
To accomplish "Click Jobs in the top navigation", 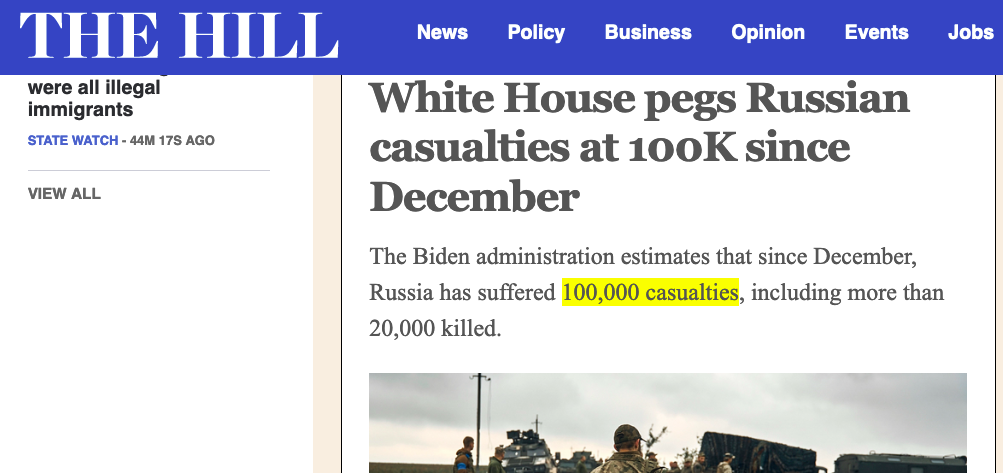I will 970,32.
